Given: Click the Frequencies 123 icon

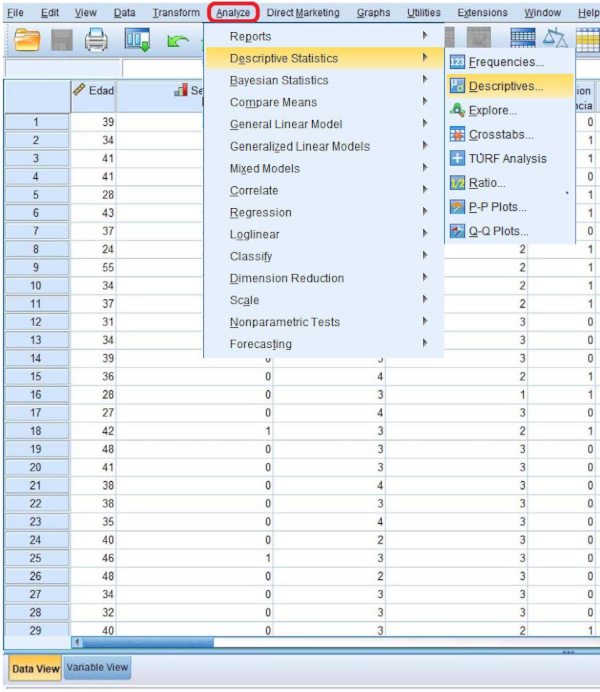Looking at the screenshot, I should (x=457, y=62).
